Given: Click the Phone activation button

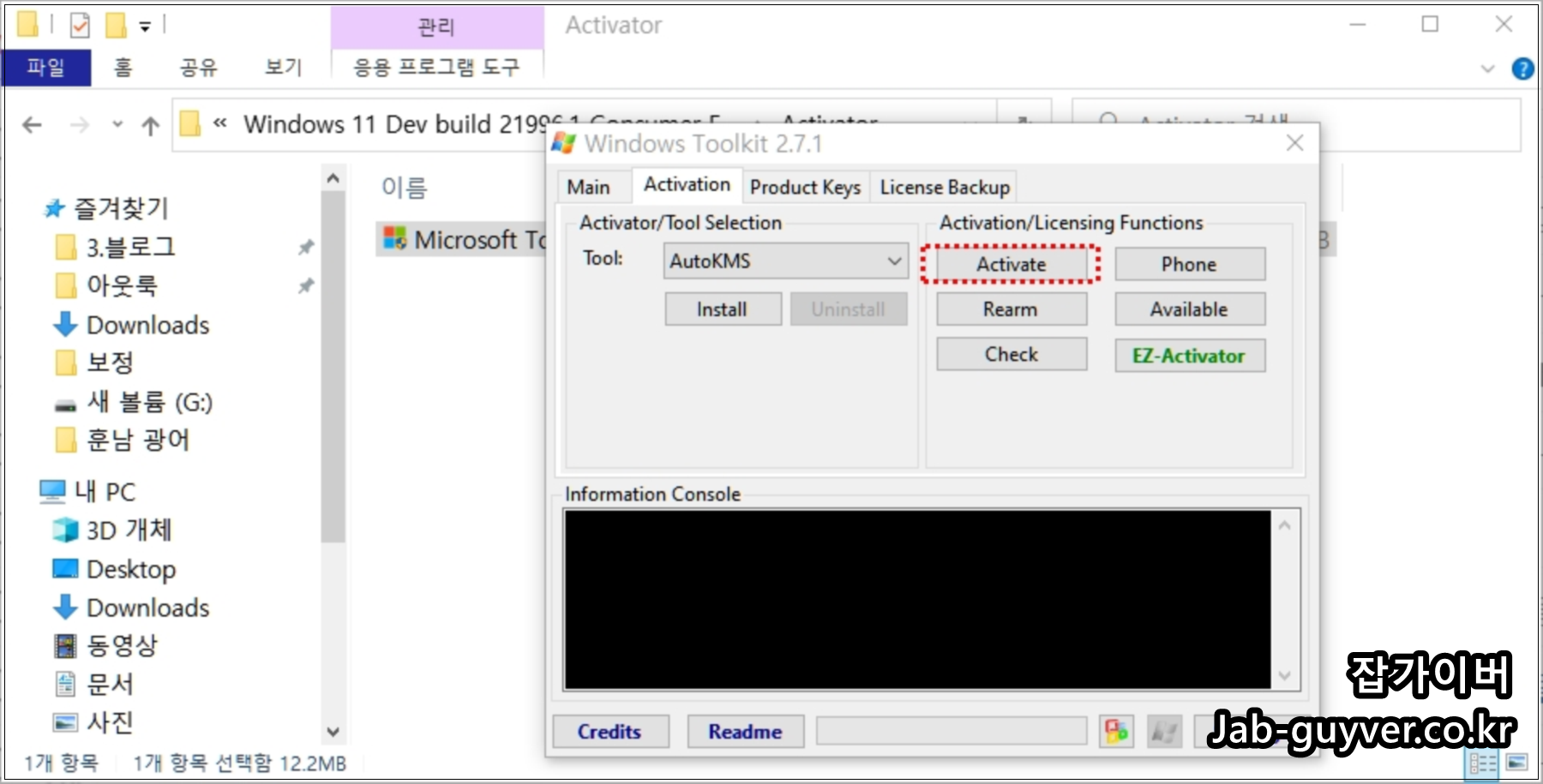Looking at the screenshot, I should click(x=1189, y=264).
